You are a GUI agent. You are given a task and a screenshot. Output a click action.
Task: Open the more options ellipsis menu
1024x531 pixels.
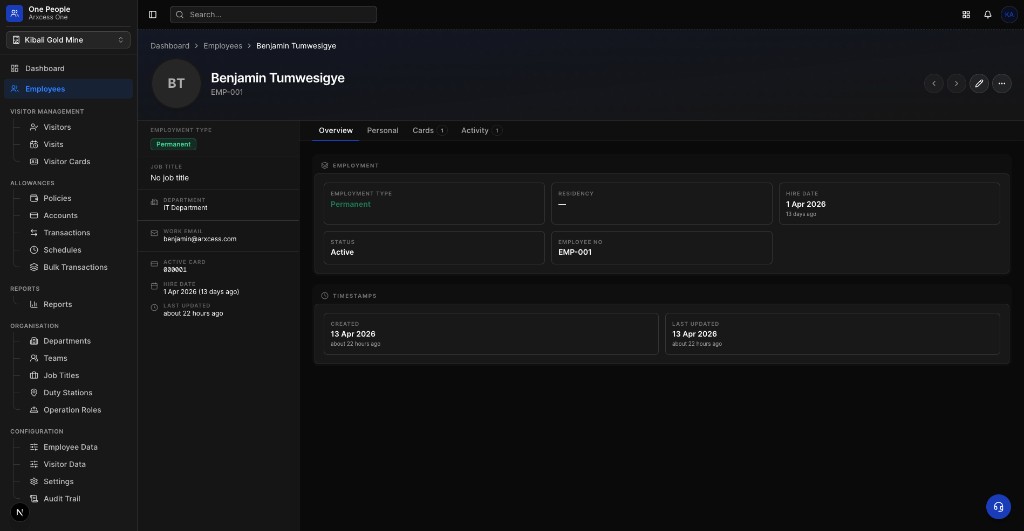click(1002, 84)
